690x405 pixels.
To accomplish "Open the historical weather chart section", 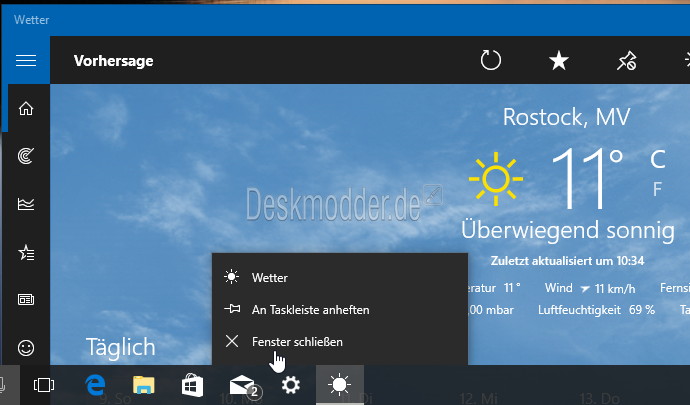I will coord(26,204).
